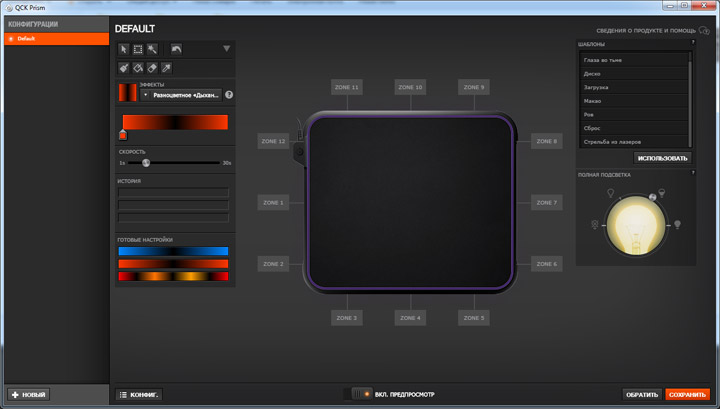This screenshot has height=409, width=720.
Task: Select ZONE 6 label
Action: click(546, 264)
